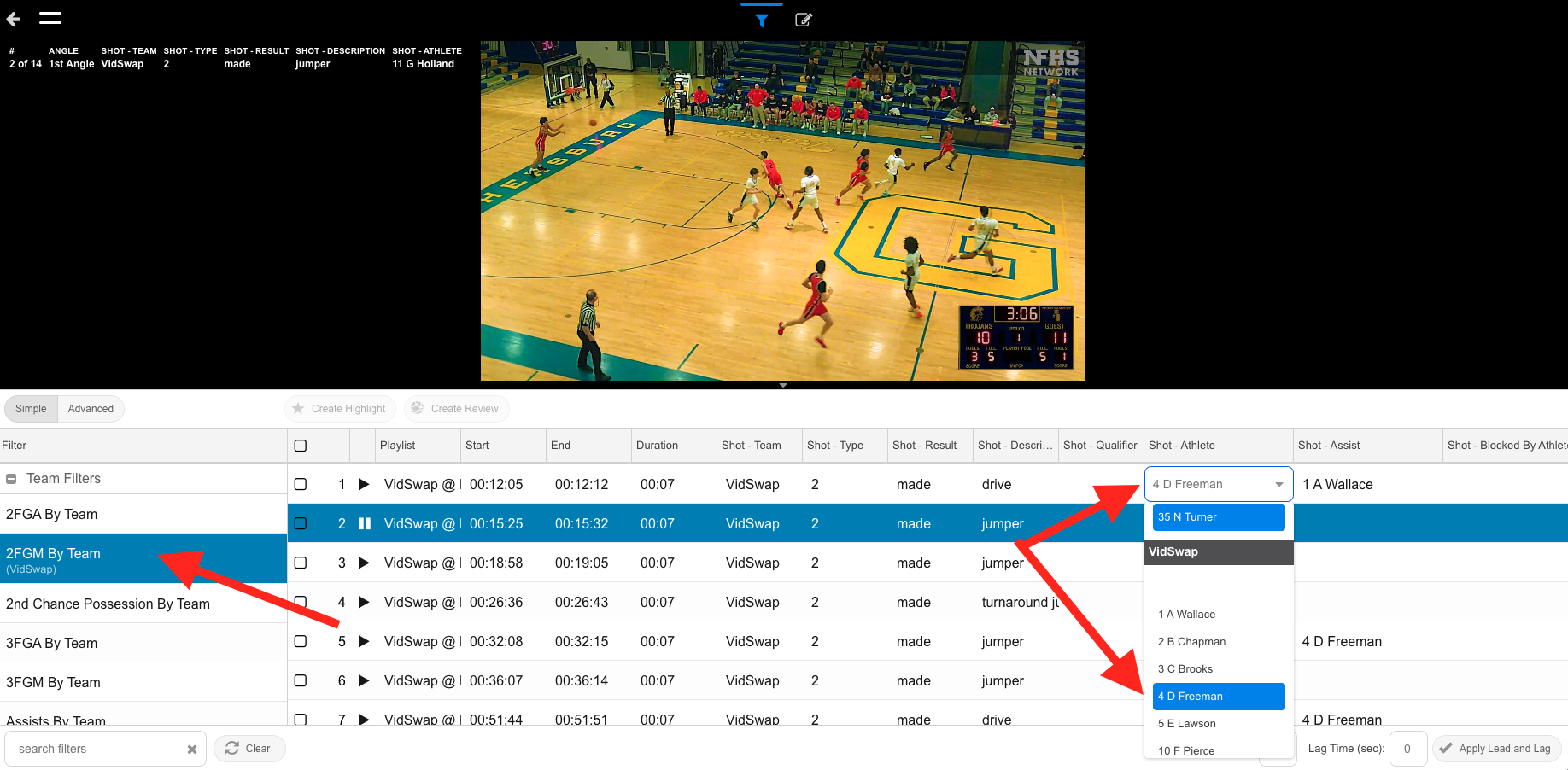Switch to the Simple tab
The width and height of the screenshot is (1568, 770).
click(31, 409)
